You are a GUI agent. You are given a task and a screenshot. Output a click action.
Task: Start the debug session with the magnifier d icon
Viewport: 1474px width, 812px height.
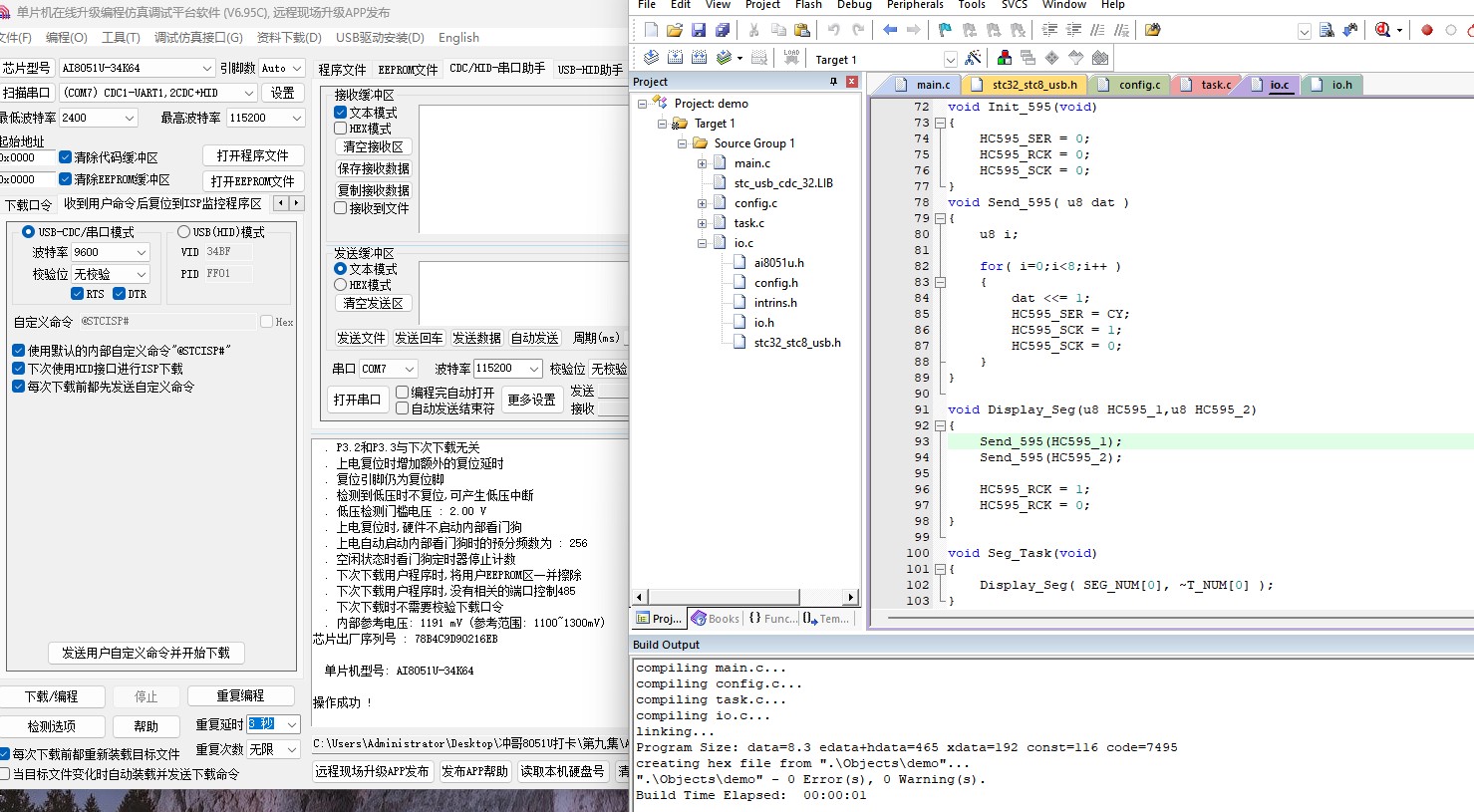pos(1382,30)
